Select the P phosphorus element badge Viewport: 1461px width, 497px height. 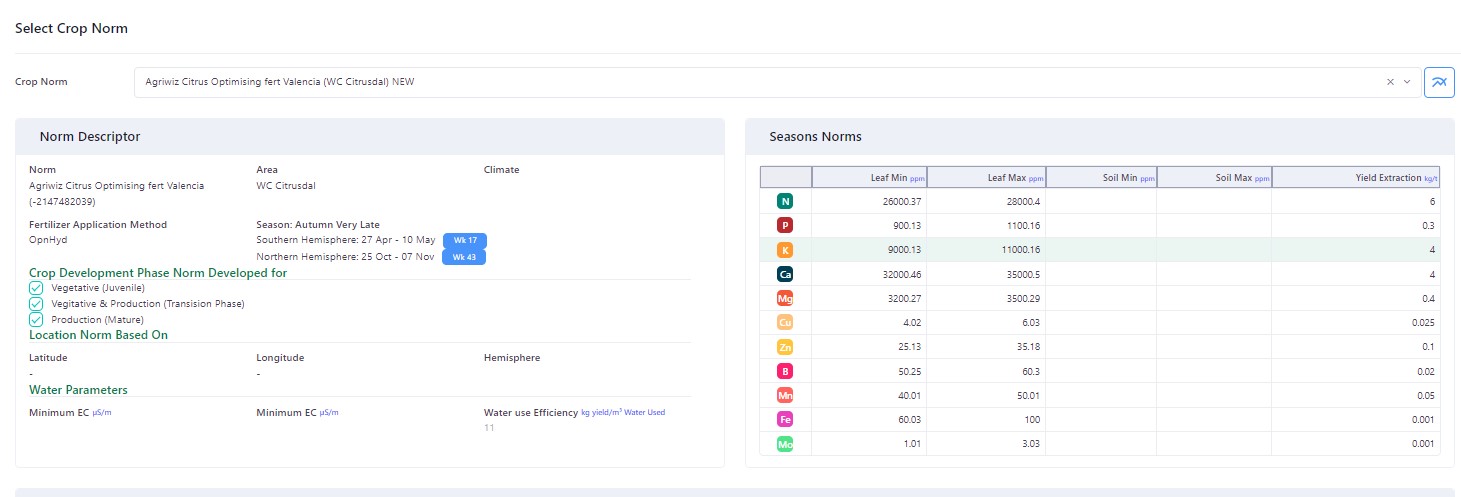(785, 225)
